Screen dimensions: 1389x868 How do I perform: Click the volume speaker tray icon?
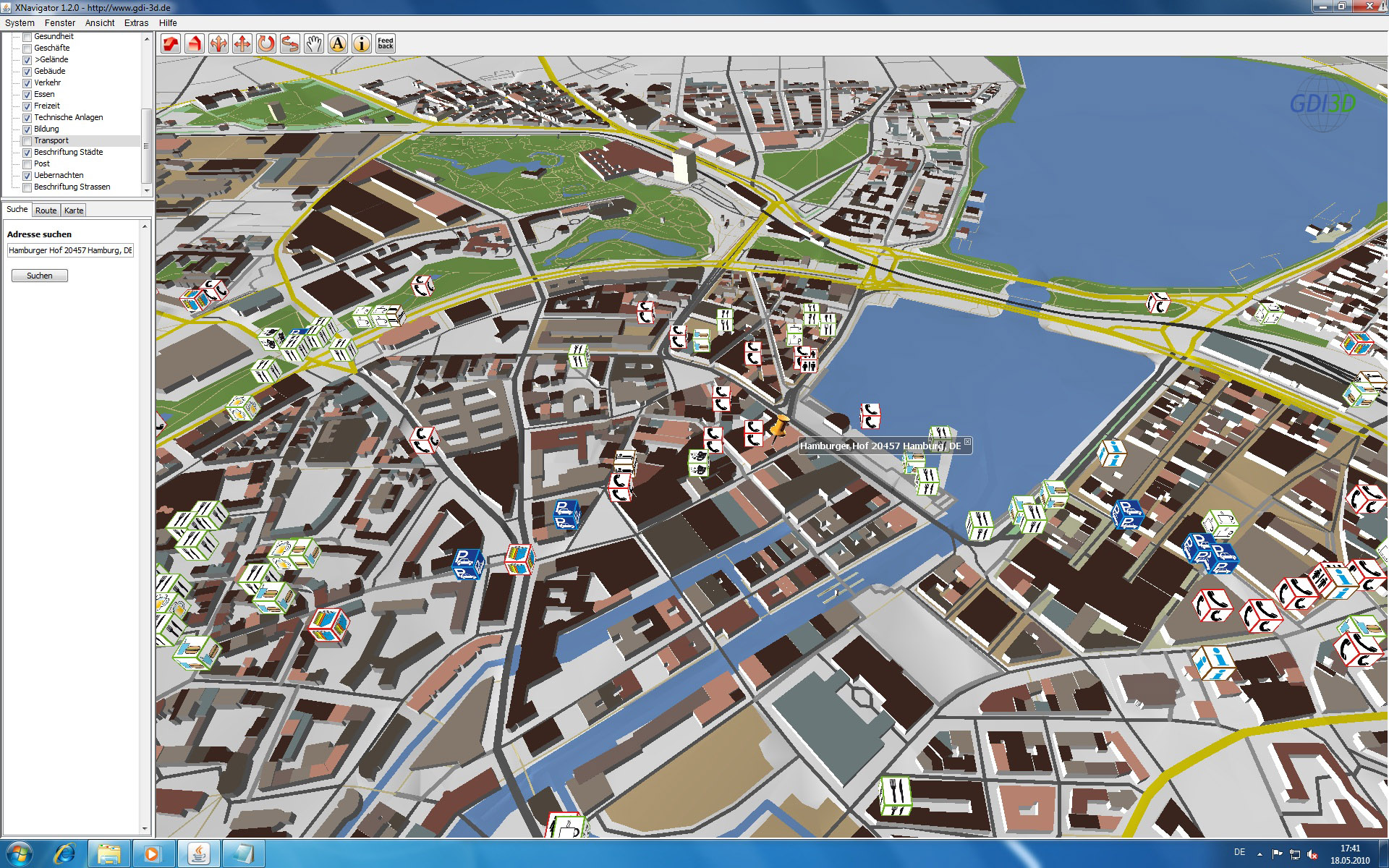(x=1312, y=854)
